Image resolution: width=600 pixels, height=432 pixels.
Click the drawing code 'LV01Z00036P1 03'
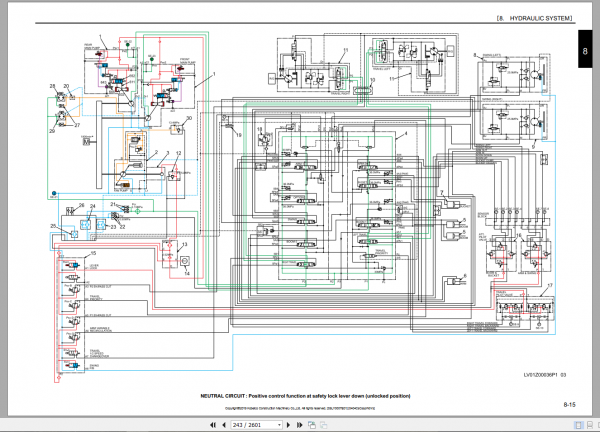(545, 375)
